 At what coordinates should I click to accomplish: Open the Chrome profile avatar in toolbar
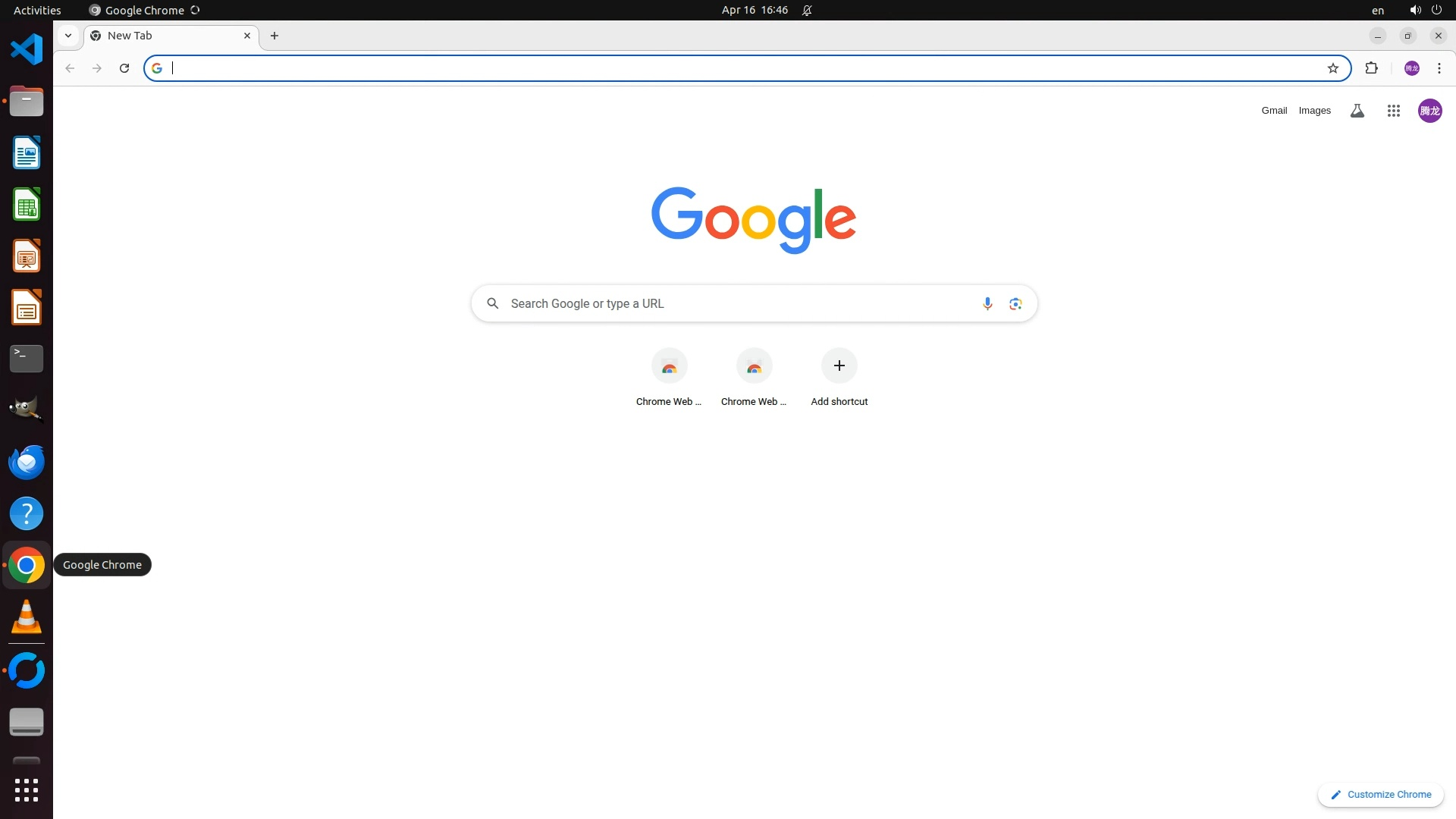point(1412,68)
